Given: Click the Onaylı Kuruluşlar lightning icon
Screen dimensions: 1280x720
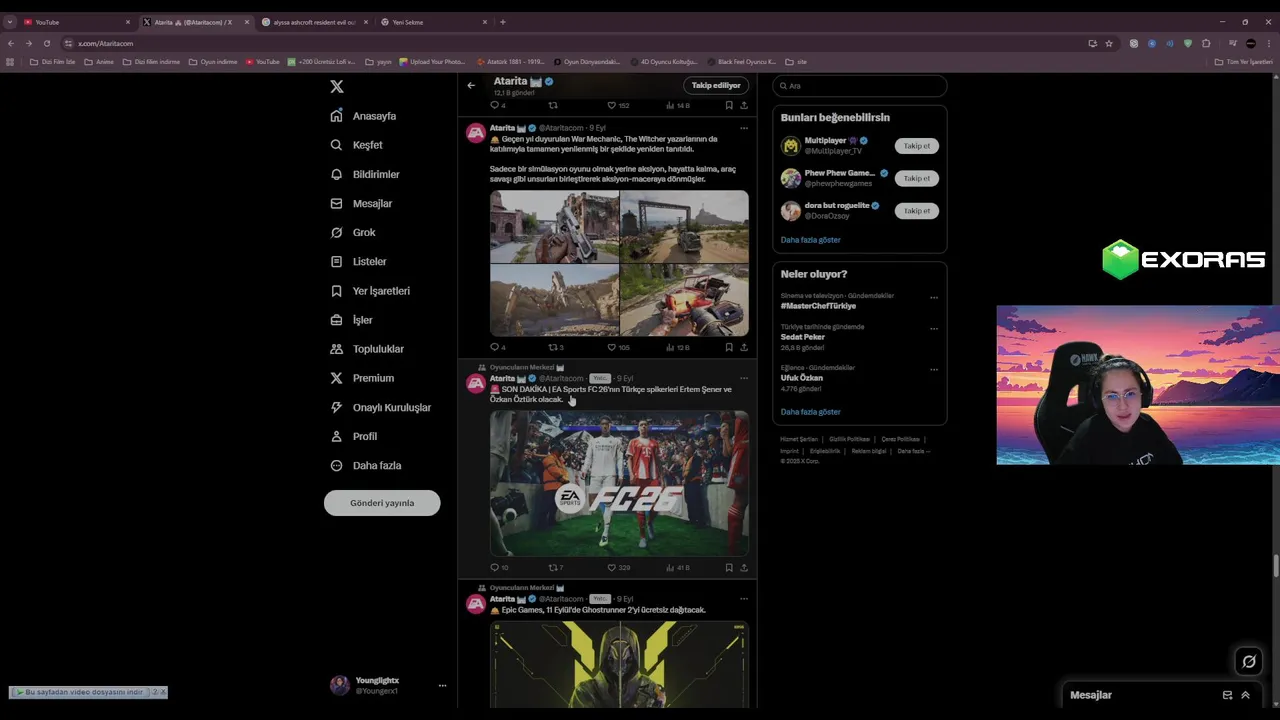Looking at the screenshot, I should click(336, 407).
